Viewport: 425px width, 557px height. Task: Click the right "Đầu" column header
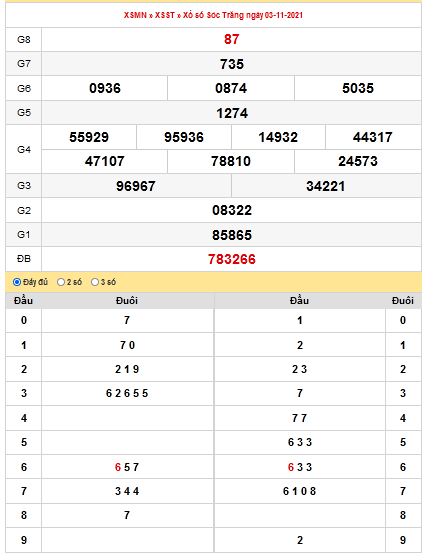click(x=299, y=301)
